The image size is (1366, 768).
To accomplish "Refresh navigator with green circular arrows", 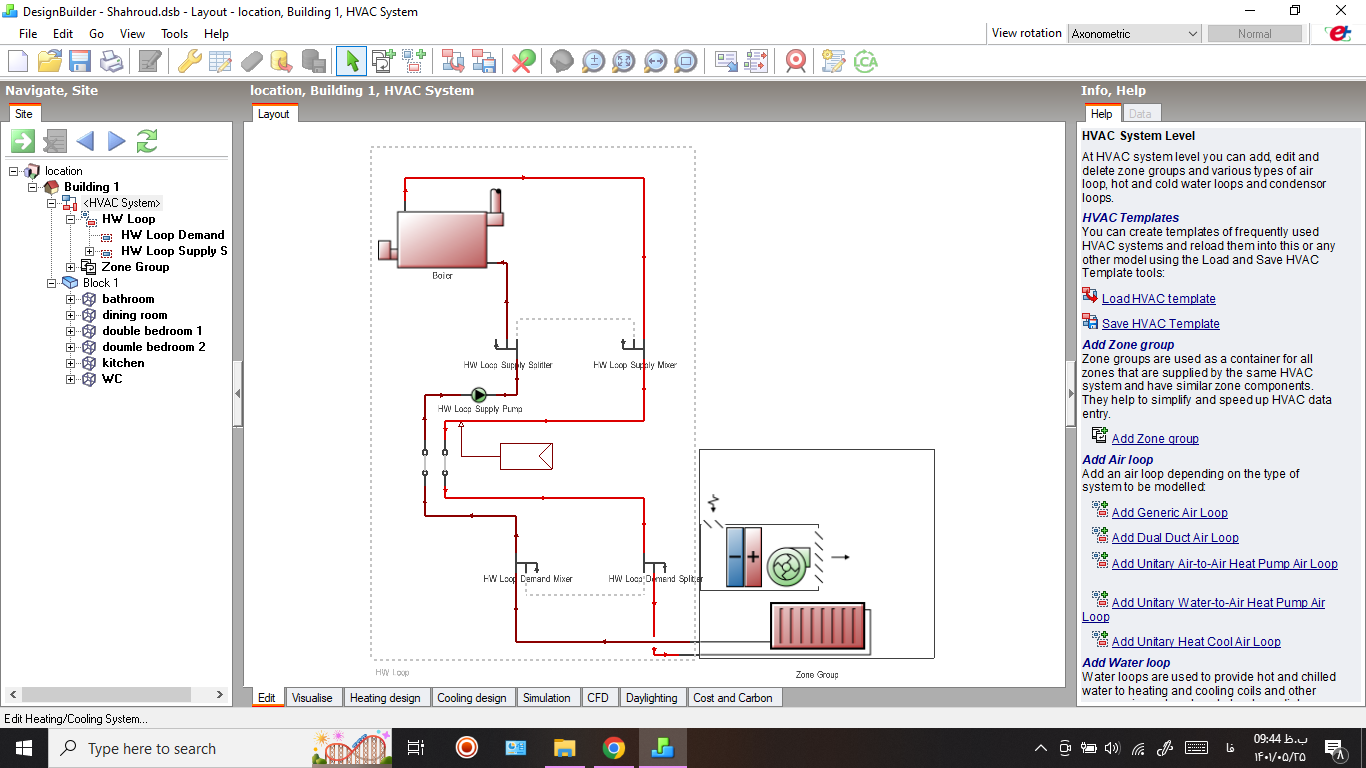I will (x=147, y=141).
